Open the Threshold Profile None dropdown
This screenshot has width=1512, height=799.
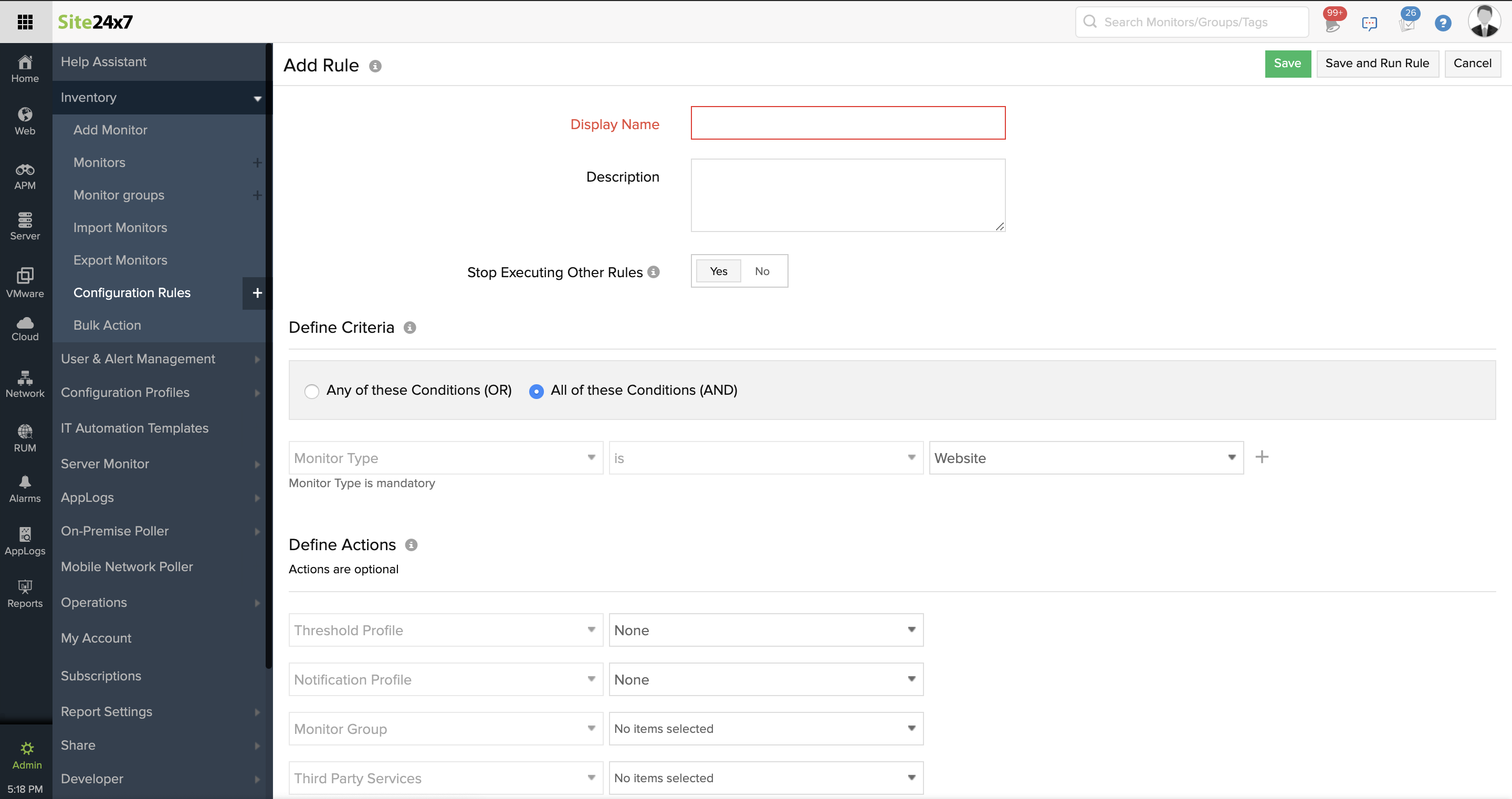[765, 630]
